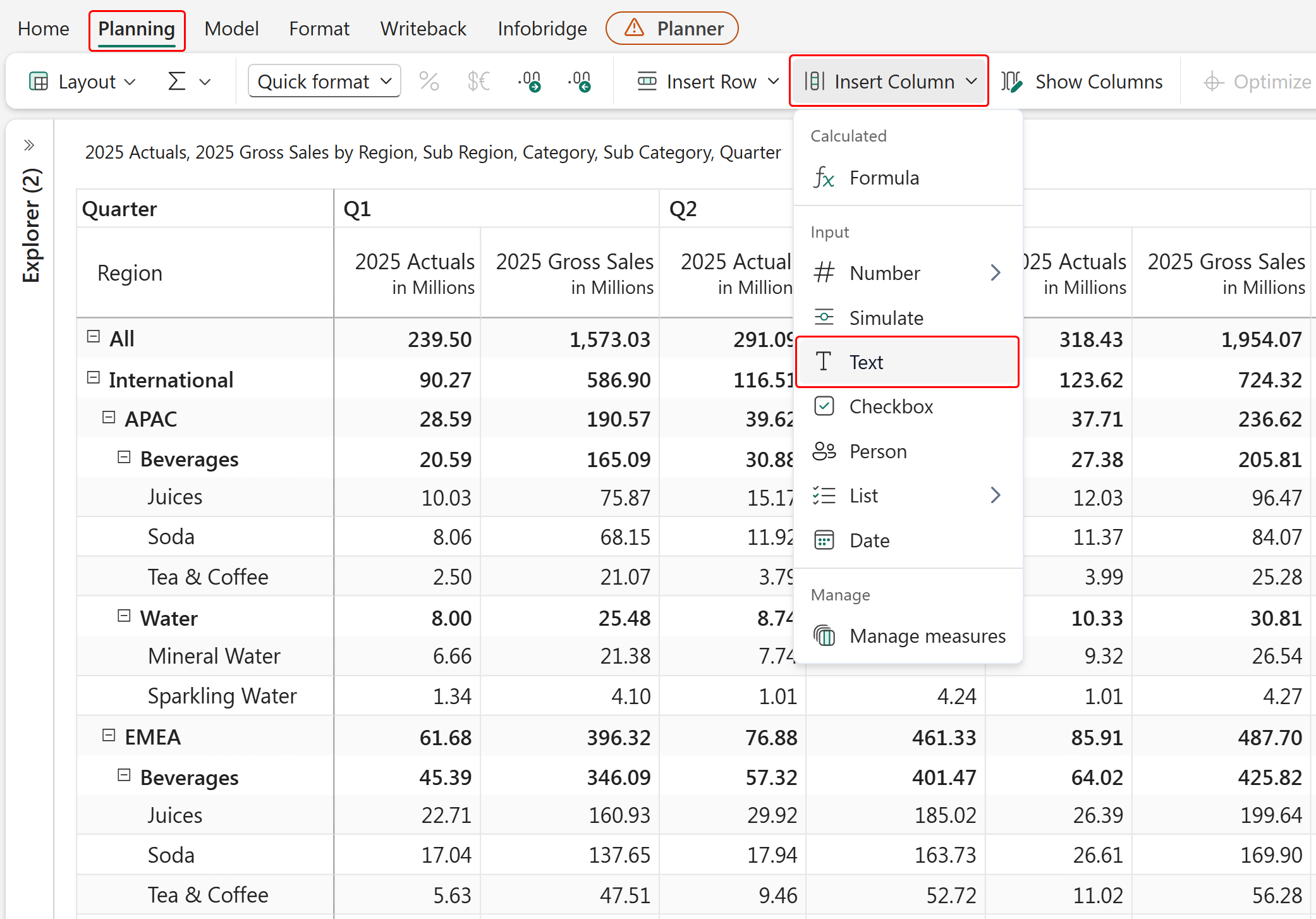Click the increase decimal places icon
This screenshot has width=1316, height=919.
[x=580, y=82]
